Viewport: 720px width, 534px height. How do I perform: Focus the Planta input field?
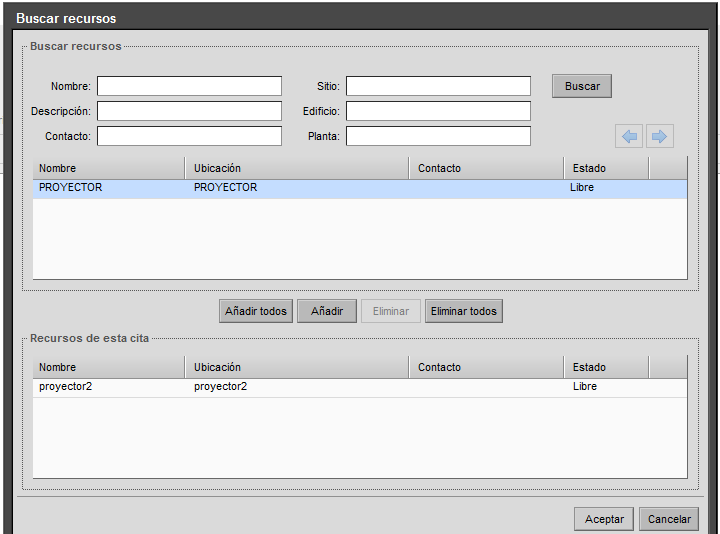point(439,136)
